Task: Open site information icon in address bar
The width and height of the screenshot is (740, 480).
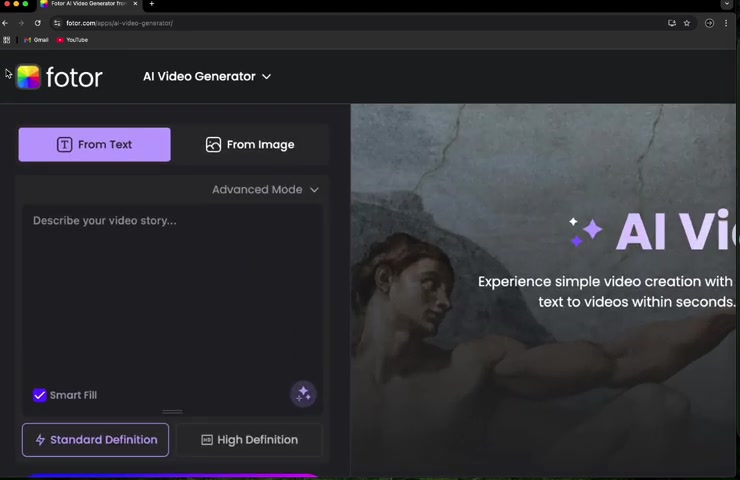Action: (x=57, y=23)
